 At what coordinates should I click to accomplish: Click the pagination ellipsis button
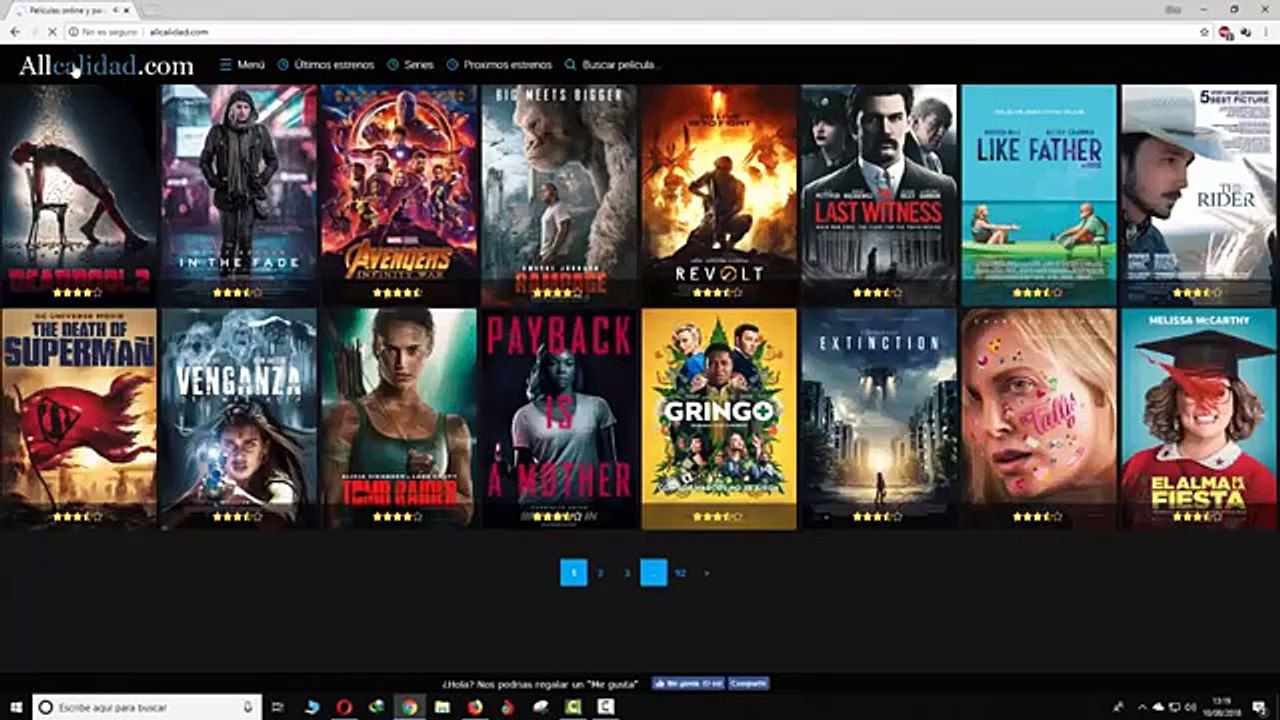[x=654, y=573]
